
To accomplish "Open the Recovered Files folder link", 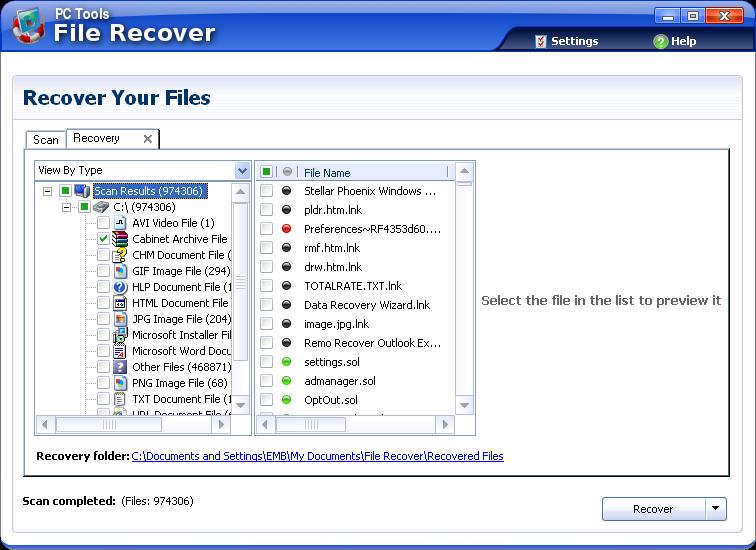I will [317, 456].
